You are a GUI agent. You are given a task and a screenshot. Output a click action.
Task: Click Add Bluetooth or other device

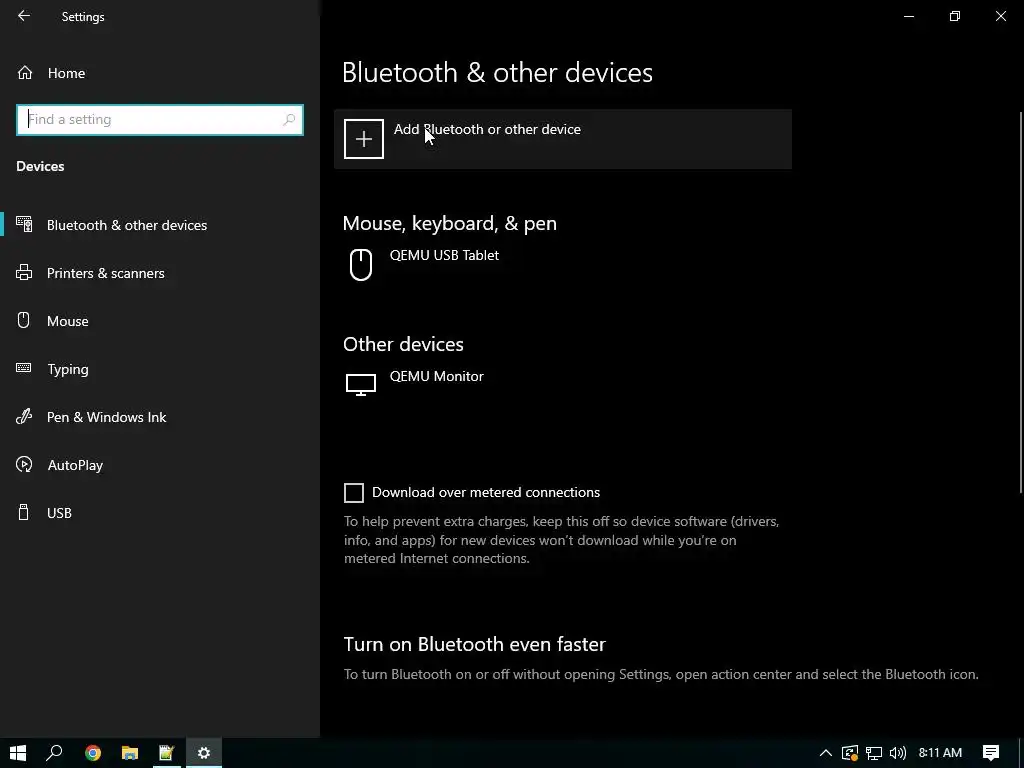pyautogui.click(x=563, y=139)
